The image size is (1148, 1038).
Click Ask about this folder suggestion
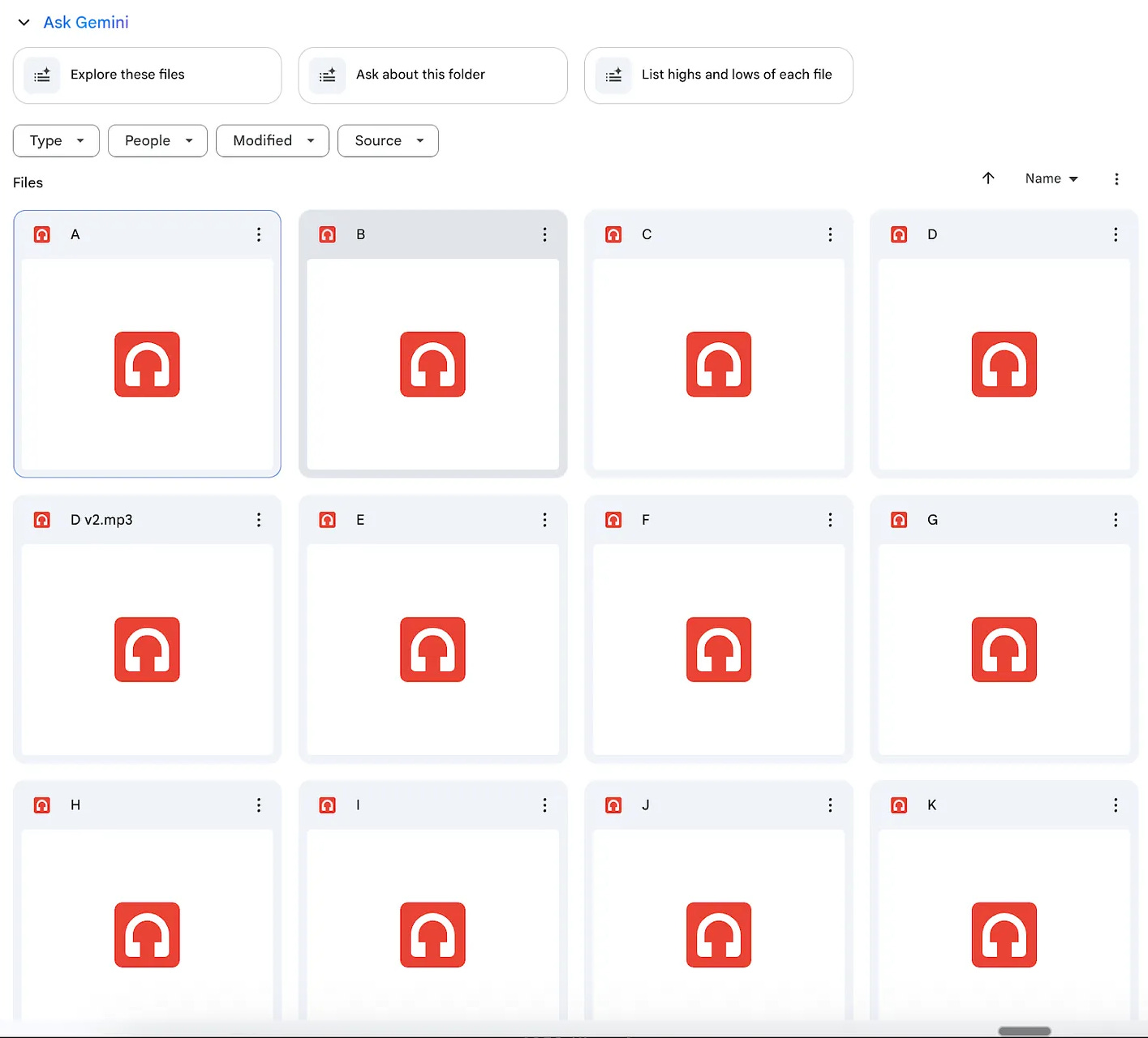click(432, 75)
